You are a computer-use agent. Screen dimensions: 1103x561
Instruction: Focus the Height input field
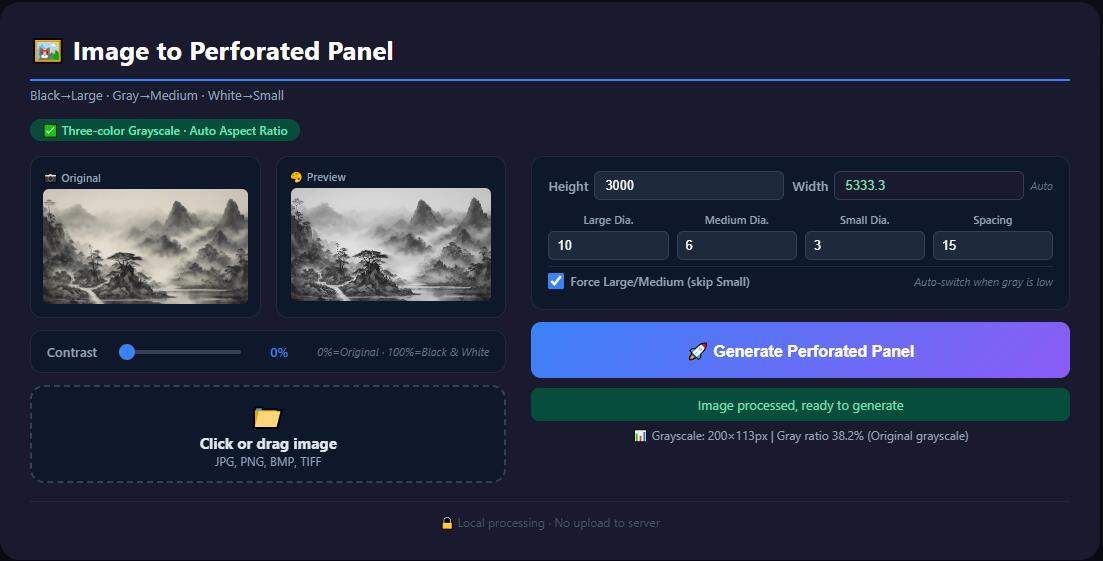[x=689, y=186]
